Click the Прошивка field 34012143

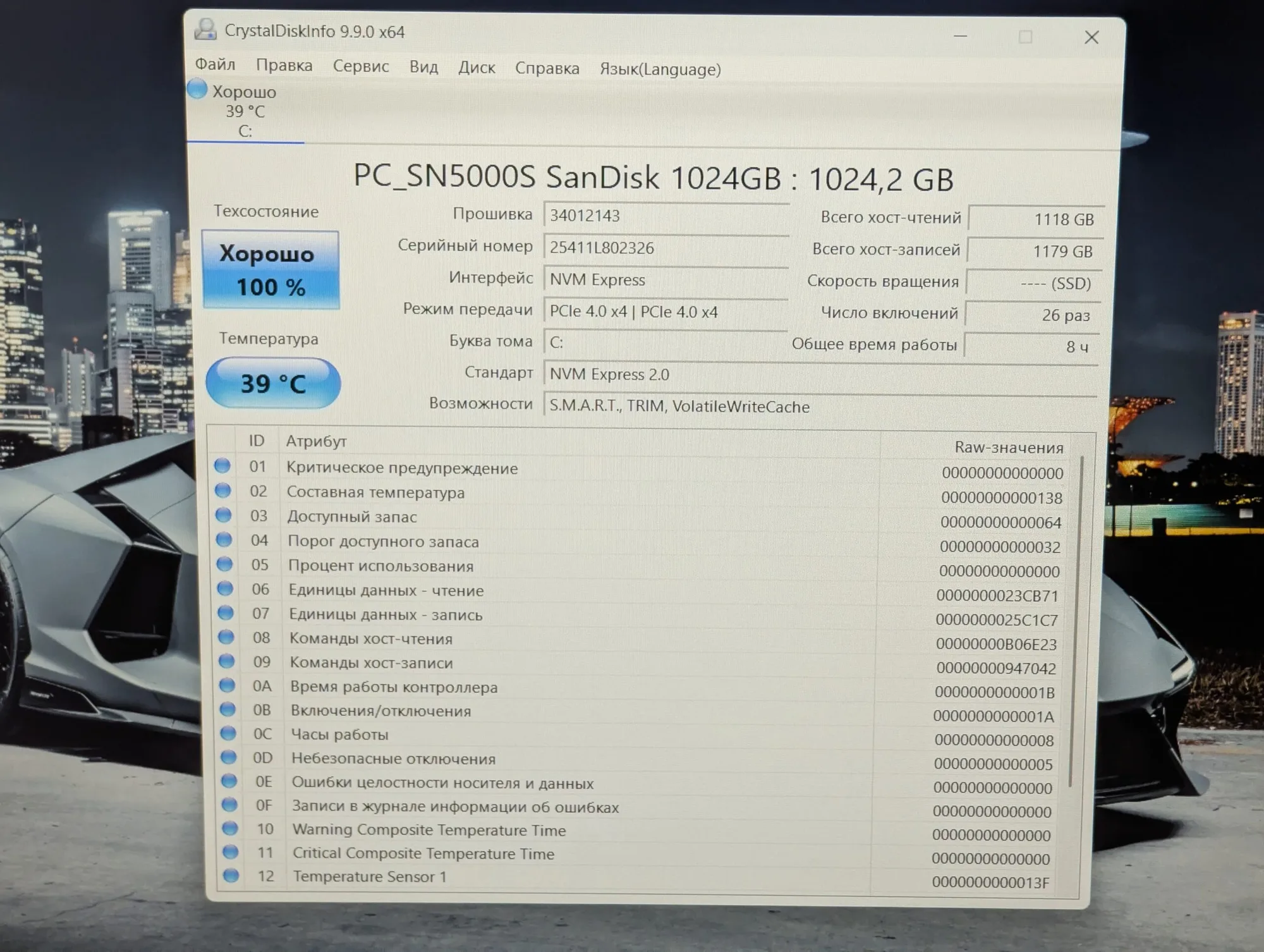point(666,216)
